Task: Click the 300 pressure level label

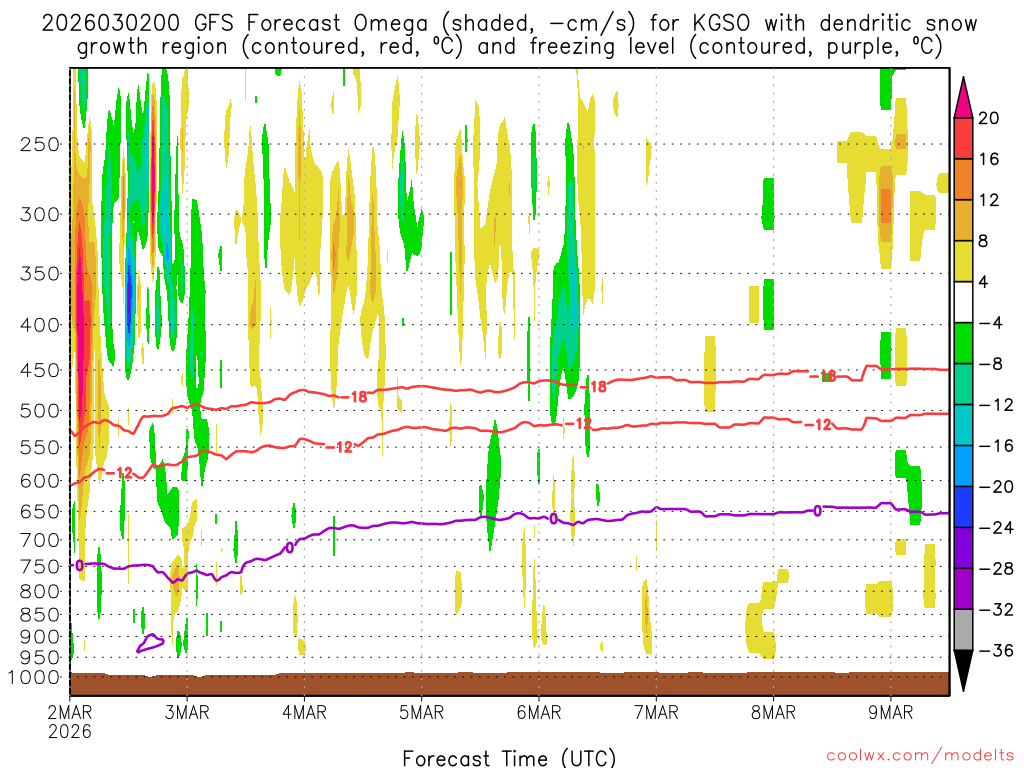Action: pos(40,214)
